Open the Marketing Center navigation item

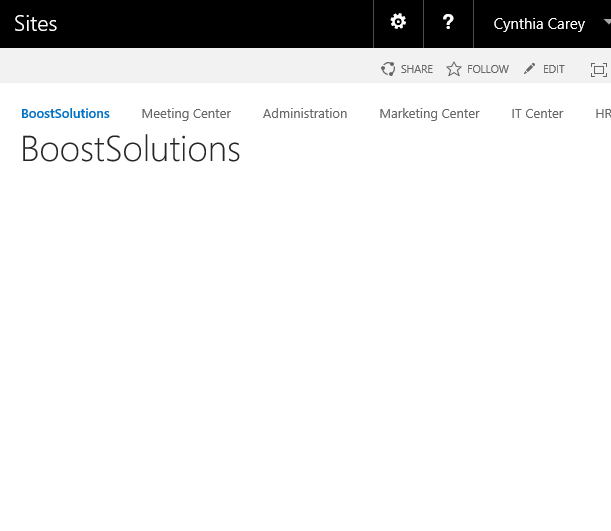click(x=429, y=114)
